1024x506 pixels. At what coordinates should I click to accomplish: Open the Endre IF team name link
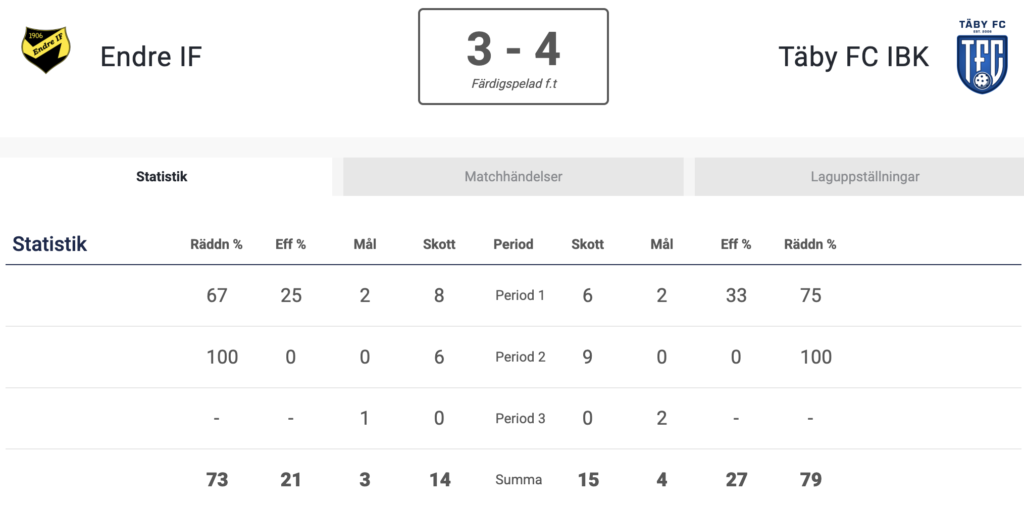(151, 57)
